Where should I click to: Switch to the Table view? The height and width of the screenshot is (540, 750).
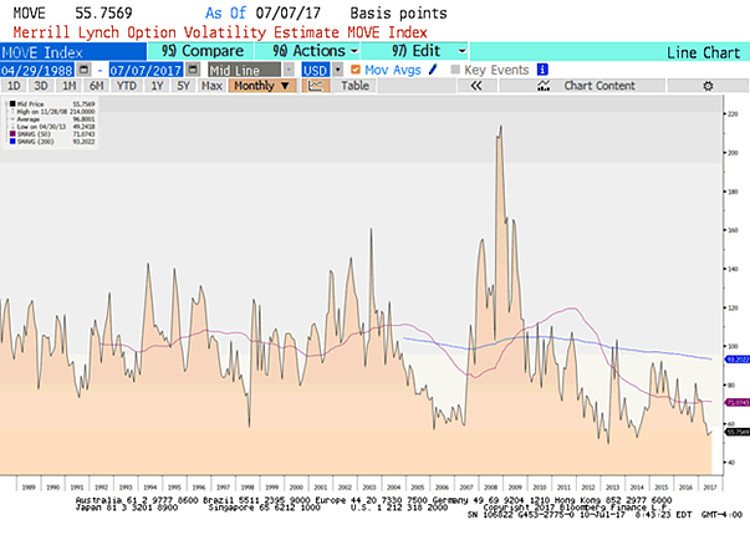click(x=355, y=86)
